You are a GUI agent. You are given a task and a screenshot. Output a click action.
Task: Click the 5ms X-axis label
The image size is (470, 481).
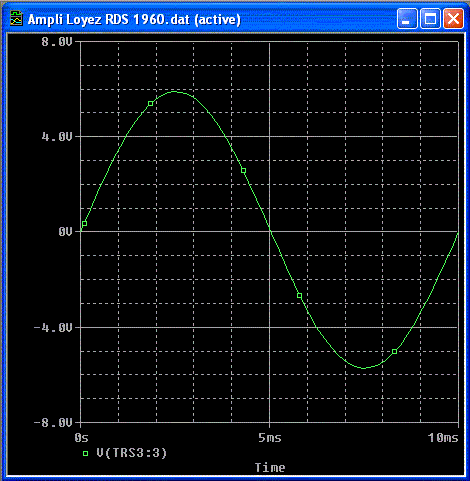pyautogui.click(x=270, y=438)
